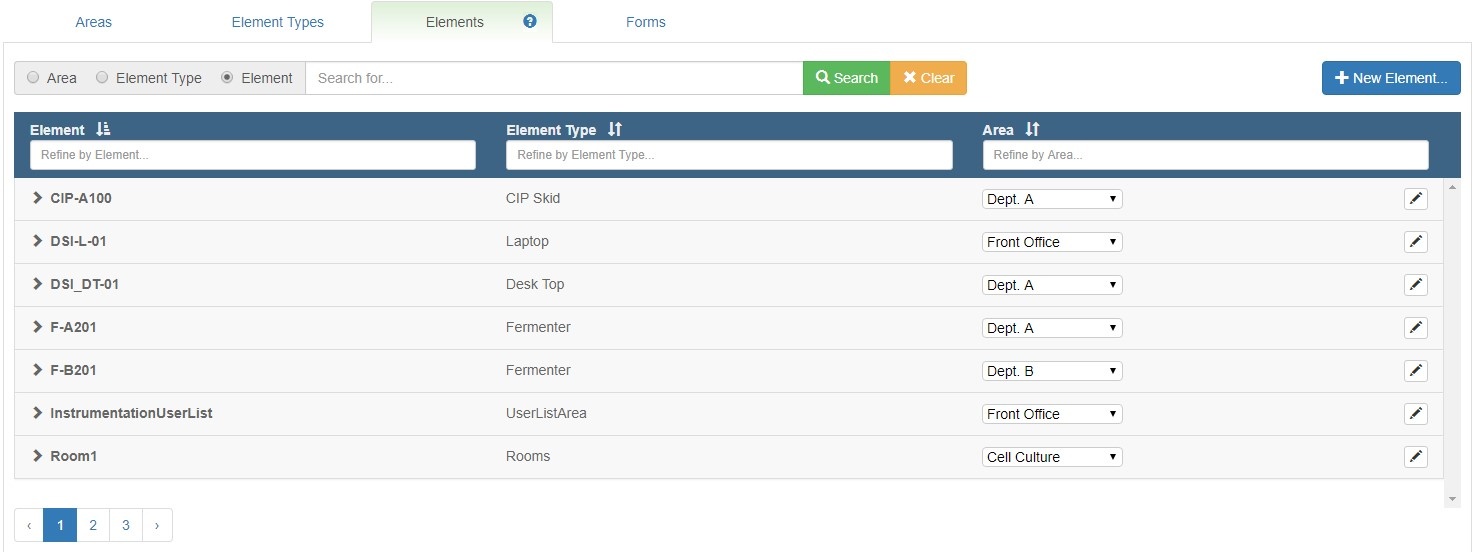The width and height of the screenshot is (1479, 552).
Task: Click the table scrollbar up arrow
Action: [1453, 186]
